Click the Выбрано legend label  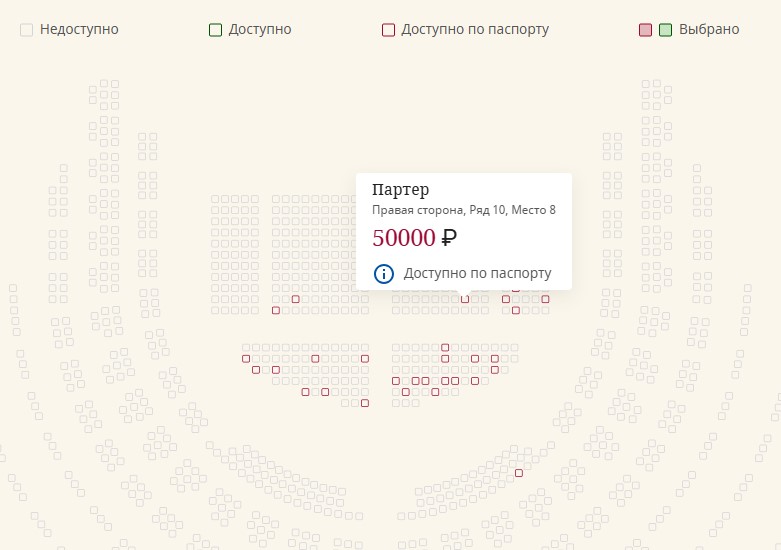point(709,29)
